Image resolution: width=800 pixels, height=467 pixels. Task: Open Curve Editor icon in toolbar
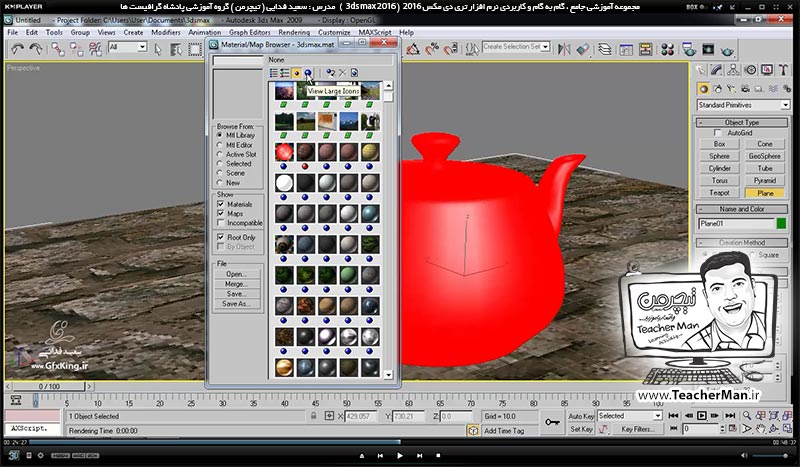(626, 49)
